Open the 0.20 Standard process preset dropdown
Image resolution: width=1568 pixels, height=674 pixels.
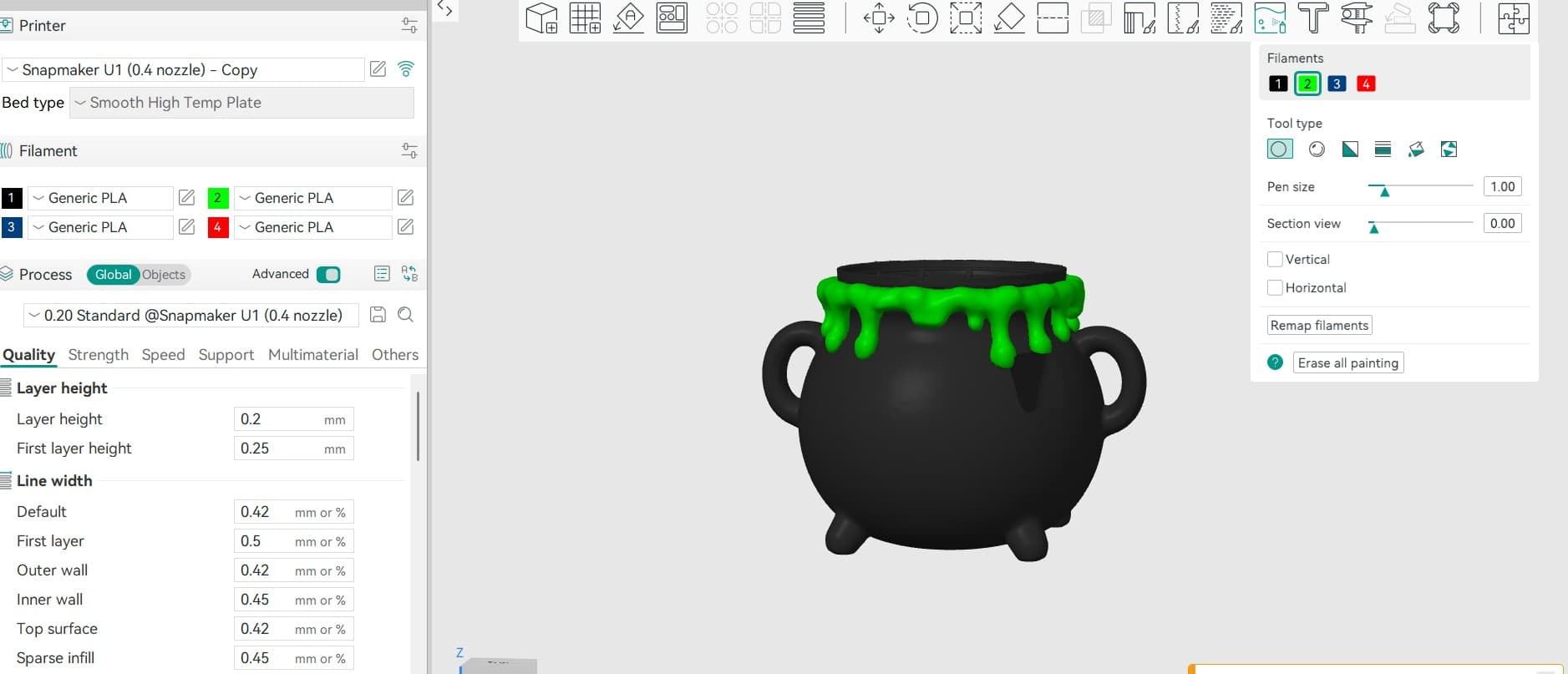tap(191, 315)
